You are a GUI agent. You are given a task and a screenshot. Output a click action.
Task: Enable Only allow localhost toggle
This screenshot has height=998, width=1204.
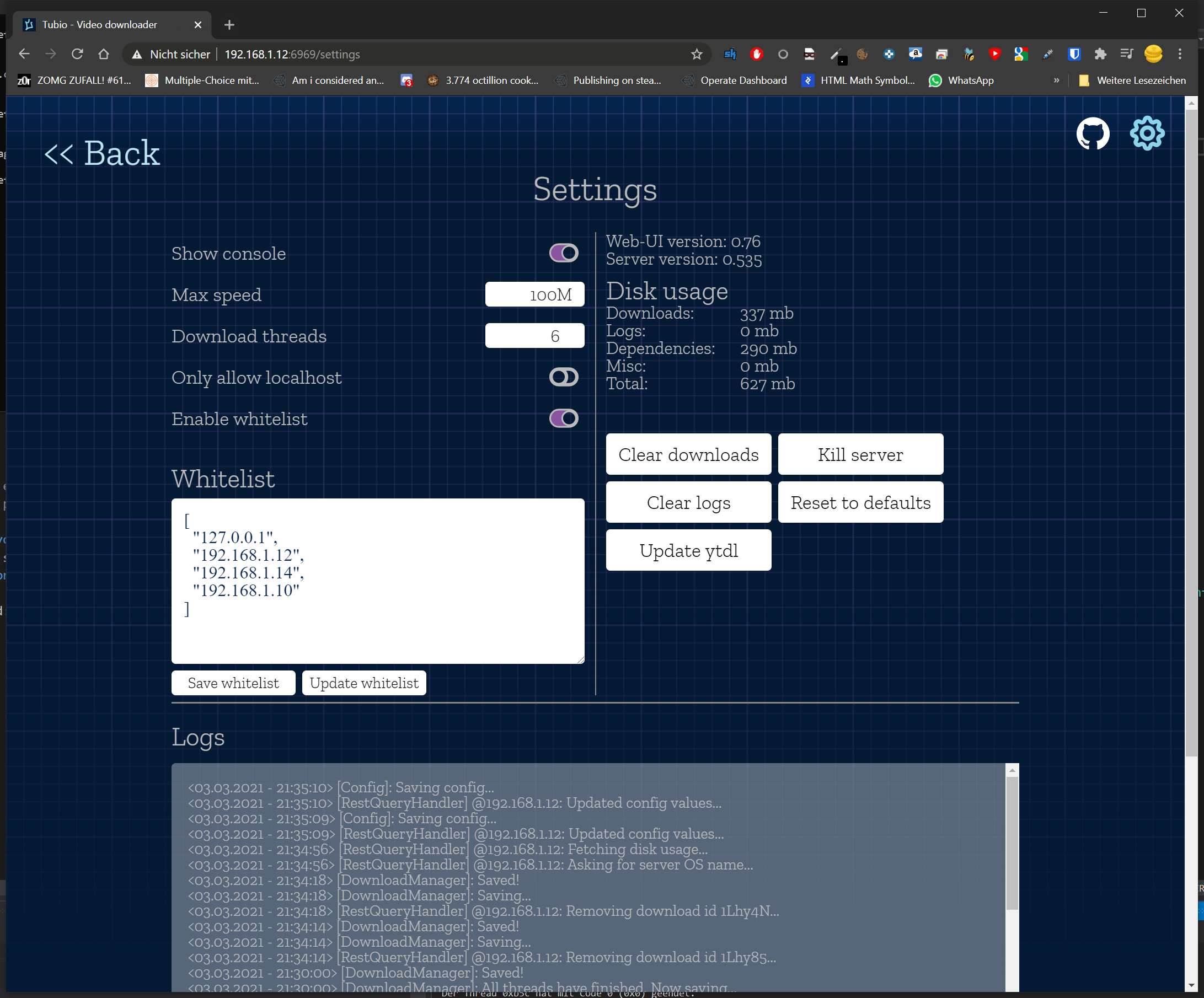[x=564, y=377]
